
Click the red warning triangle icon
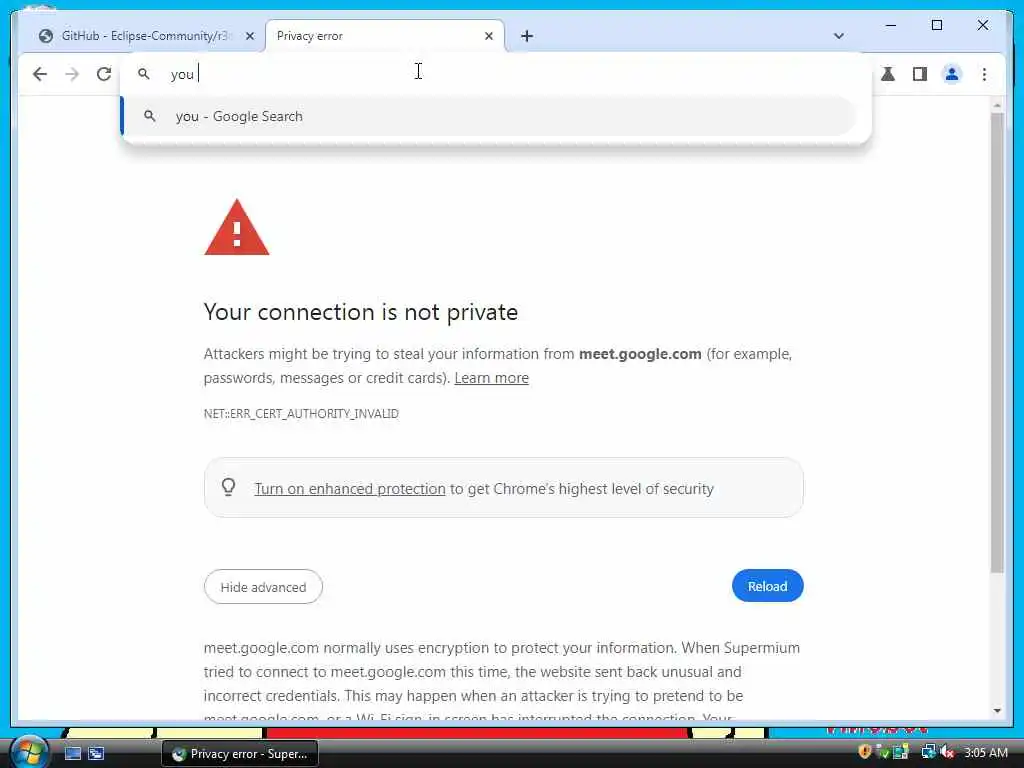236,228
